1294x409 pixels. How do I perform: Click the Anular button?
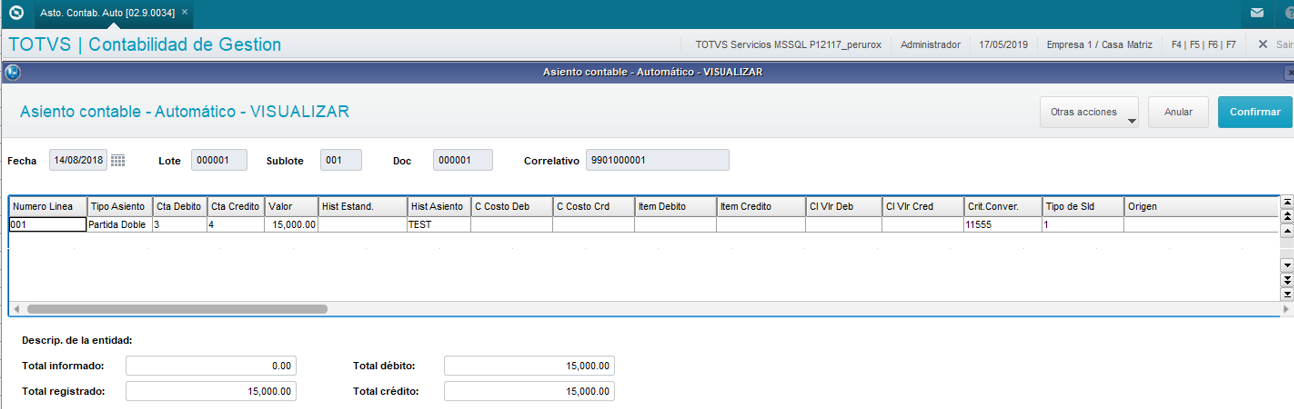pos(1178,112)
